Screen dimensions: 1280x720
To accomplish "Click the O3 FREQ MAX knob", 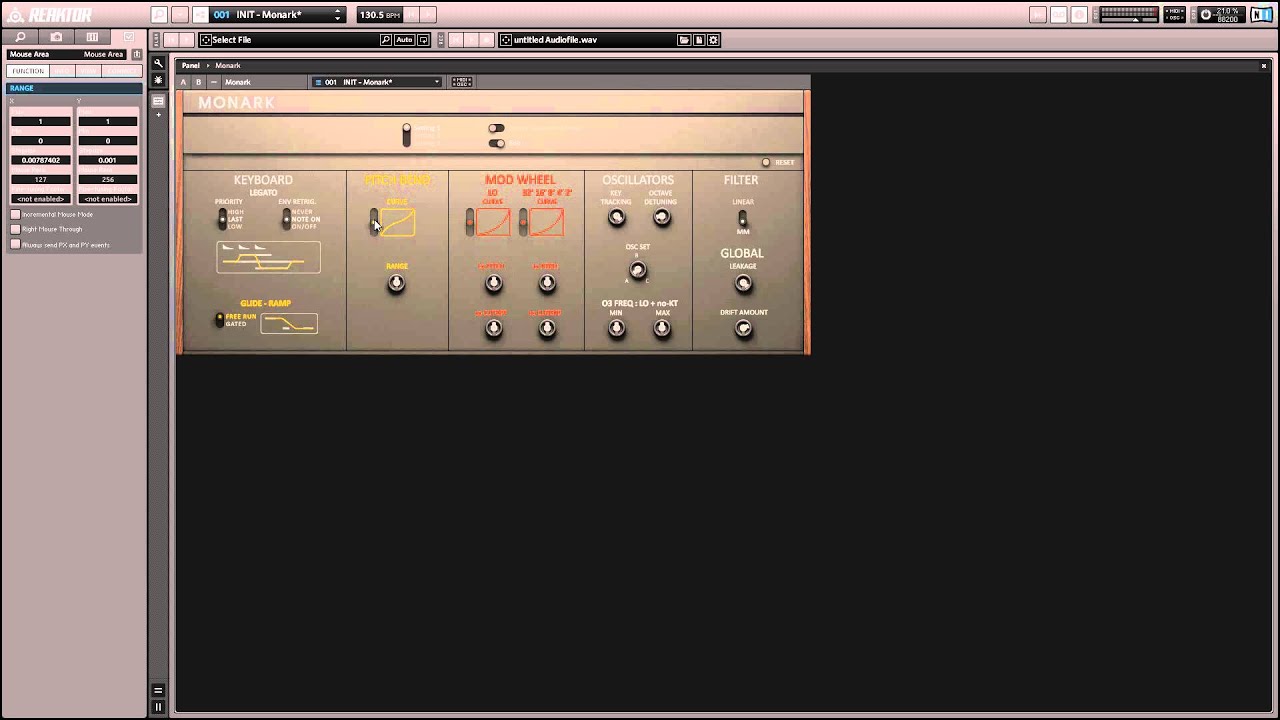I will [x=662, y=328].
